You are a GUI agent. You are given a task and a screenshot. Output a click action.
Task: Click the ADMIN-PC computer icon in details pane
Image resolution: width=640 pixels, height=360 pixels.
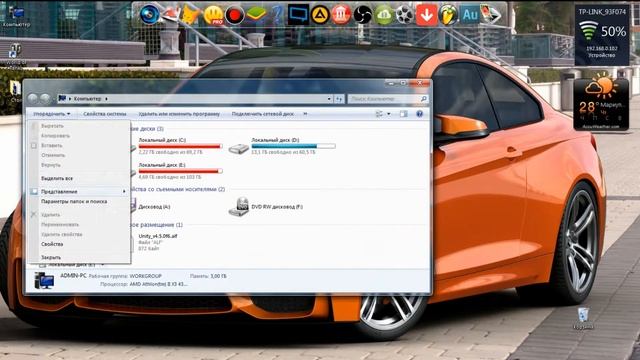tap(44, 280)
